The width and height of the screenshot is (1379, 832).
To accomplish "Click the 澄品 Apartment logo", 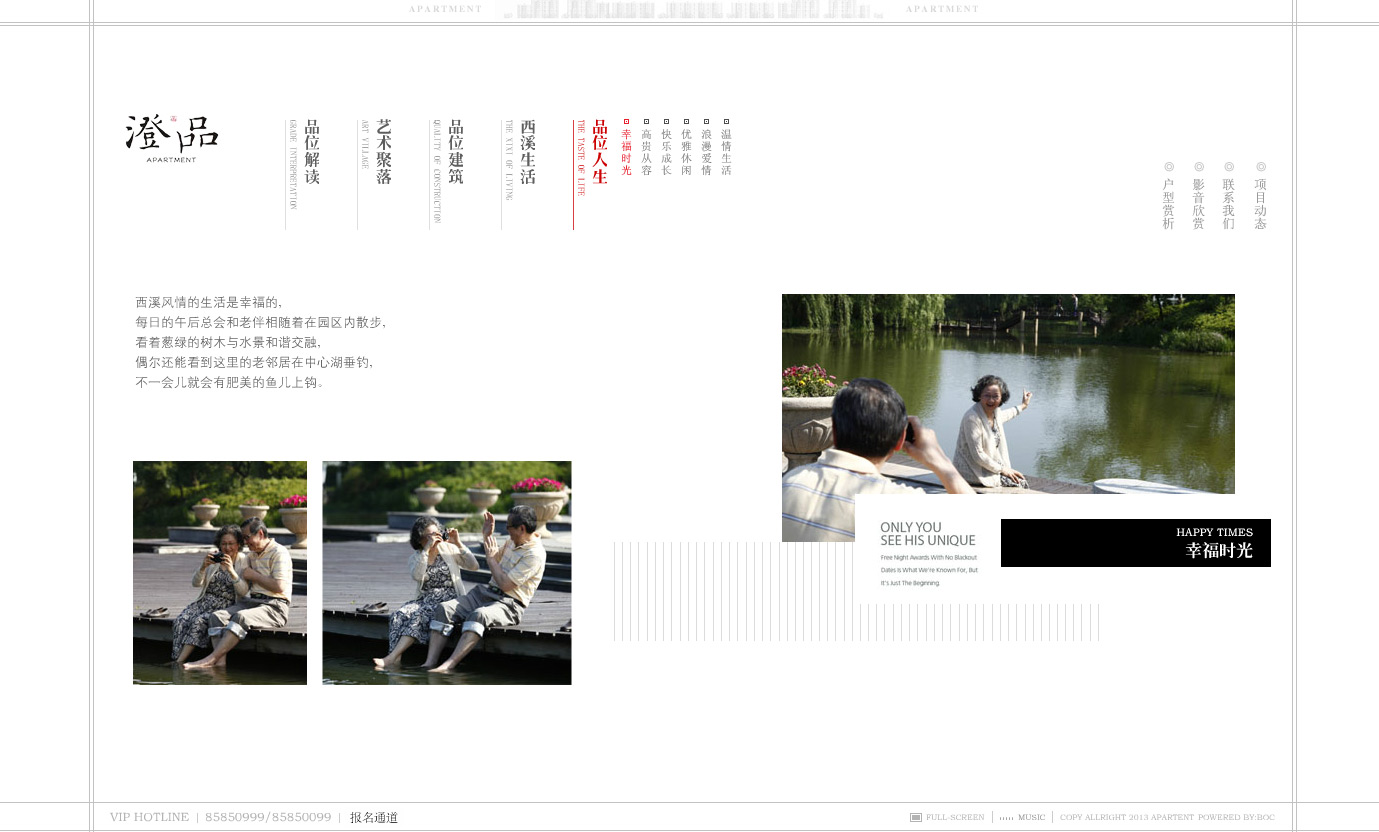I will 171,138.
